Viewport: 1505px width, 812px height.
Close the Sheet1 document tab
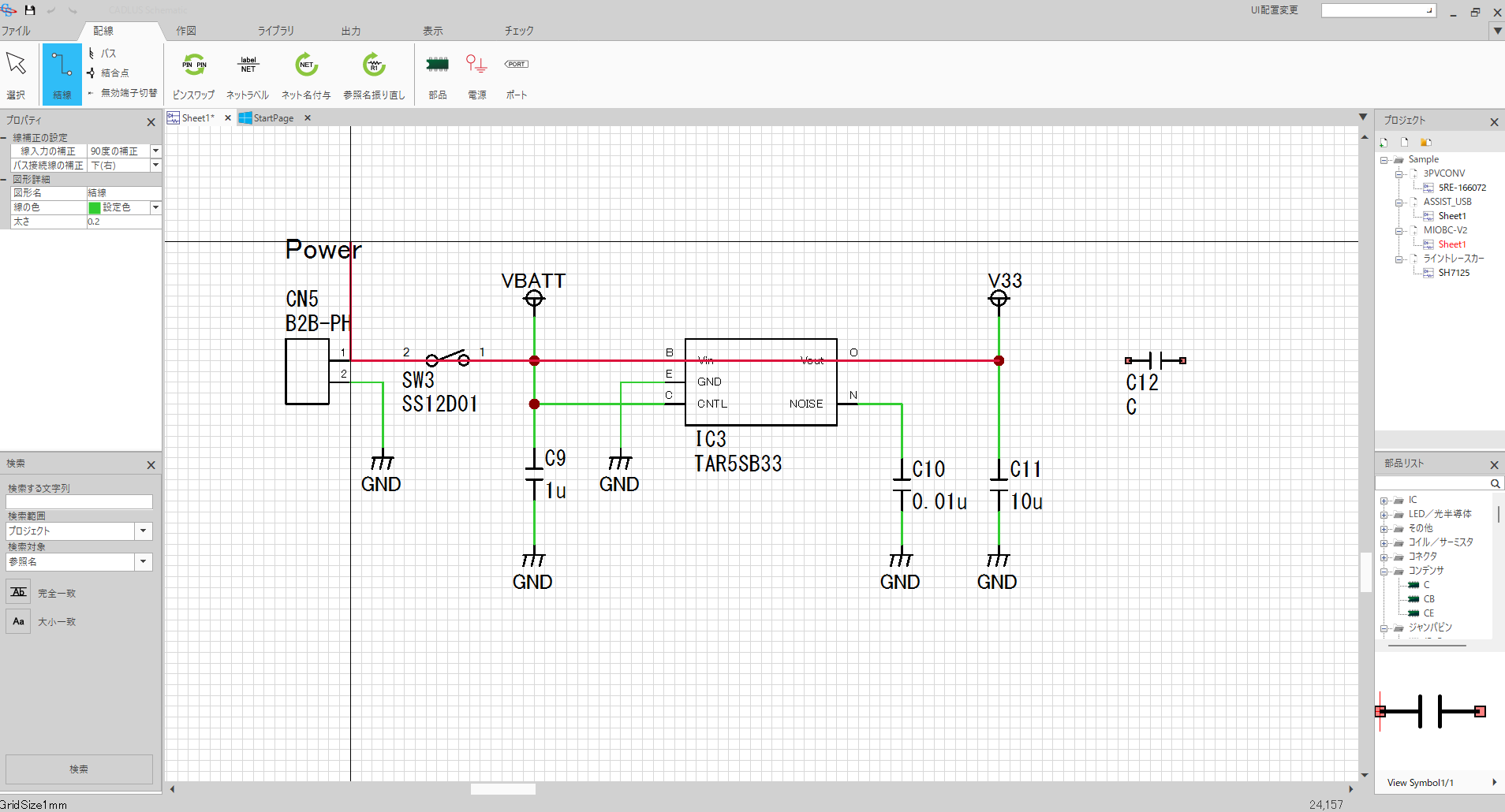(x=228, y=118)
